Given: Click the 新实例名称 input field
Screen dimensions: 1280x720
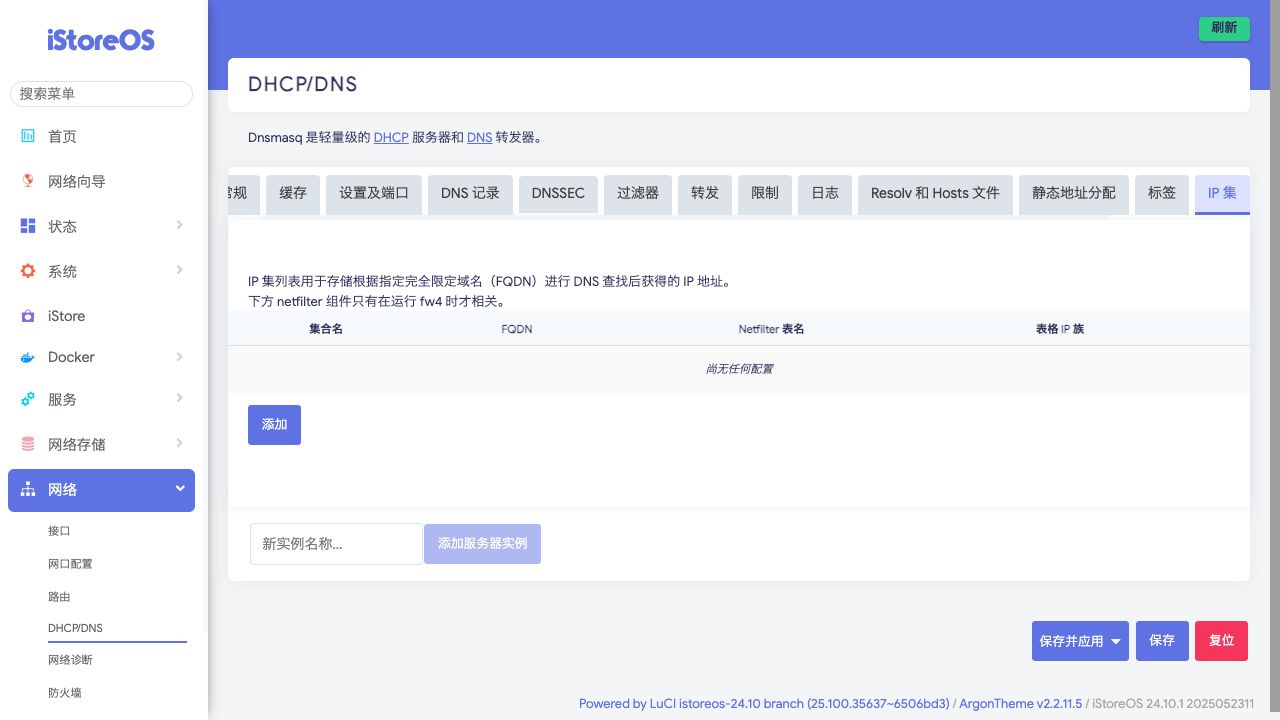Looking at the screenshot, I should (x=336, y=544).
